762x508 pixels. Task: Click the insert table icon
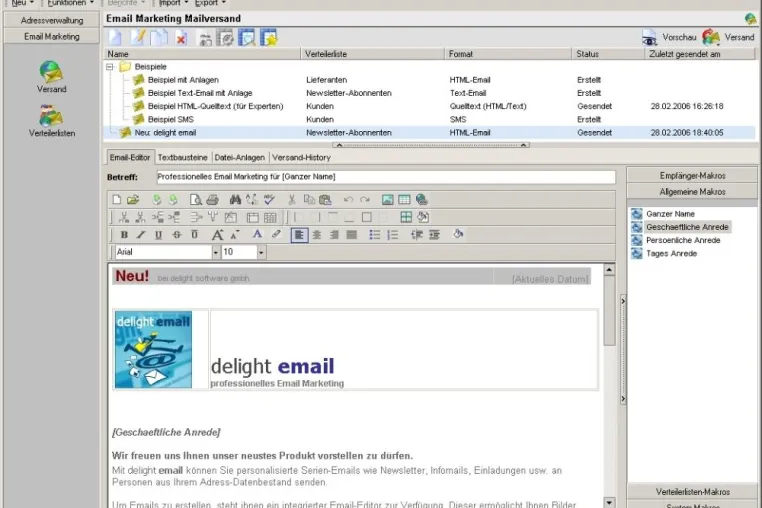coord(404,199)
